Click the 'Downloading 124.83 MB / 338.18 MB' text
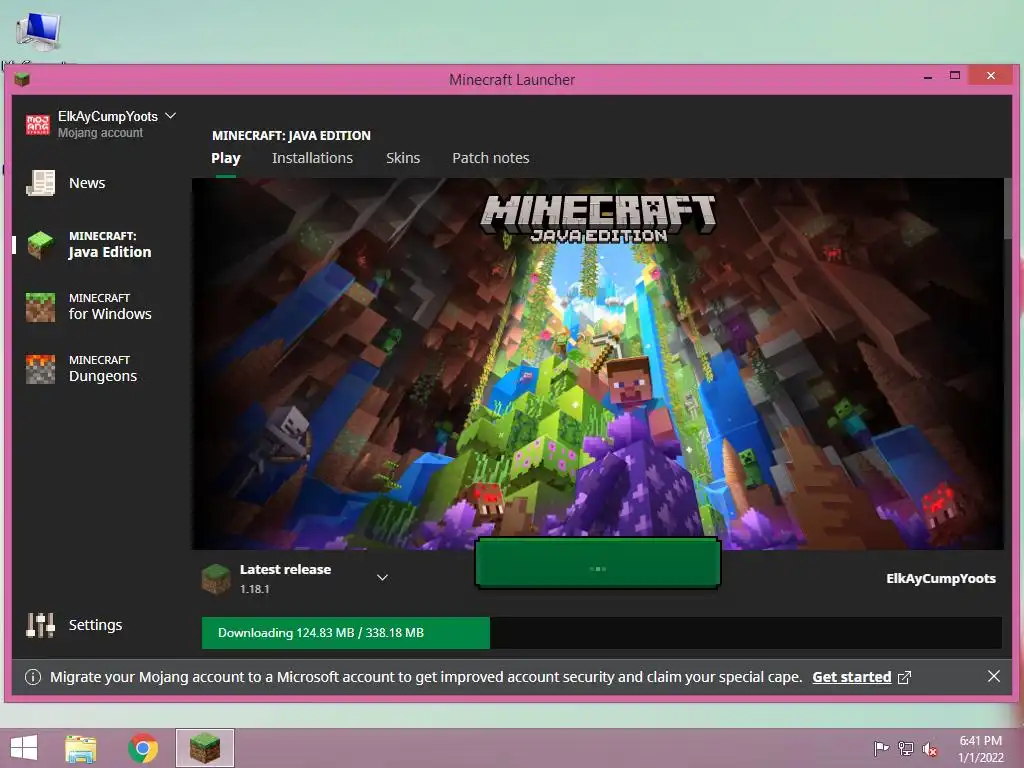1024x768 pixels. (321, 633)
